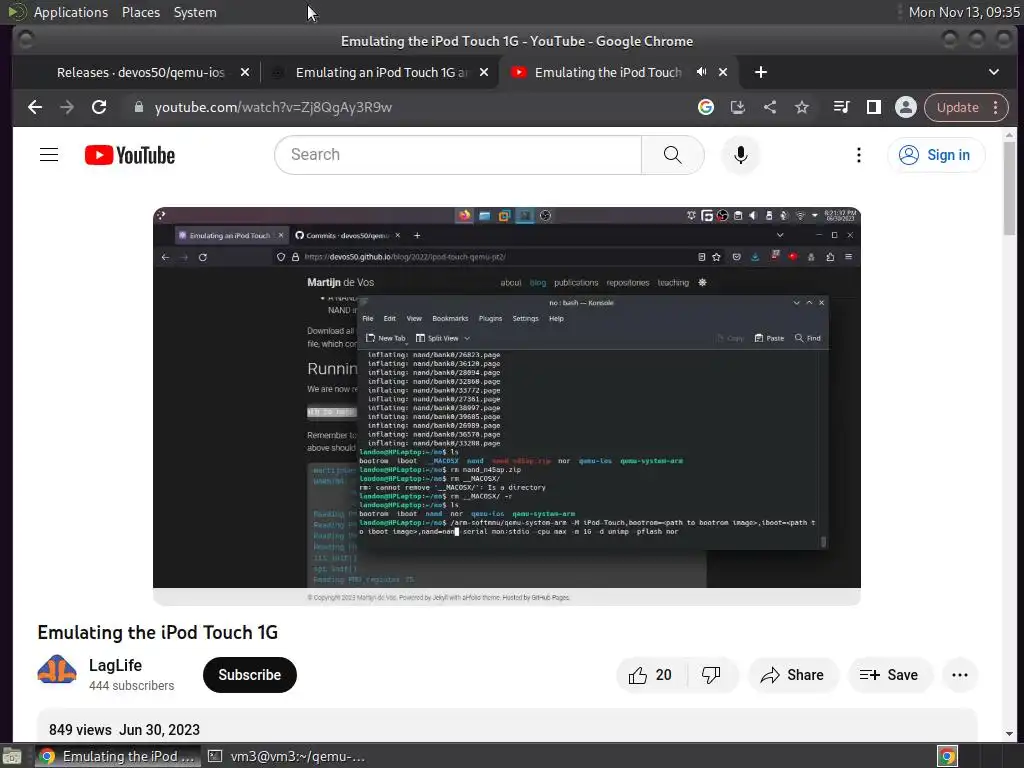The width and height of the screenshot is (1024, 768).
Task: View site information lock icon
Action: [x=138, y=107]
